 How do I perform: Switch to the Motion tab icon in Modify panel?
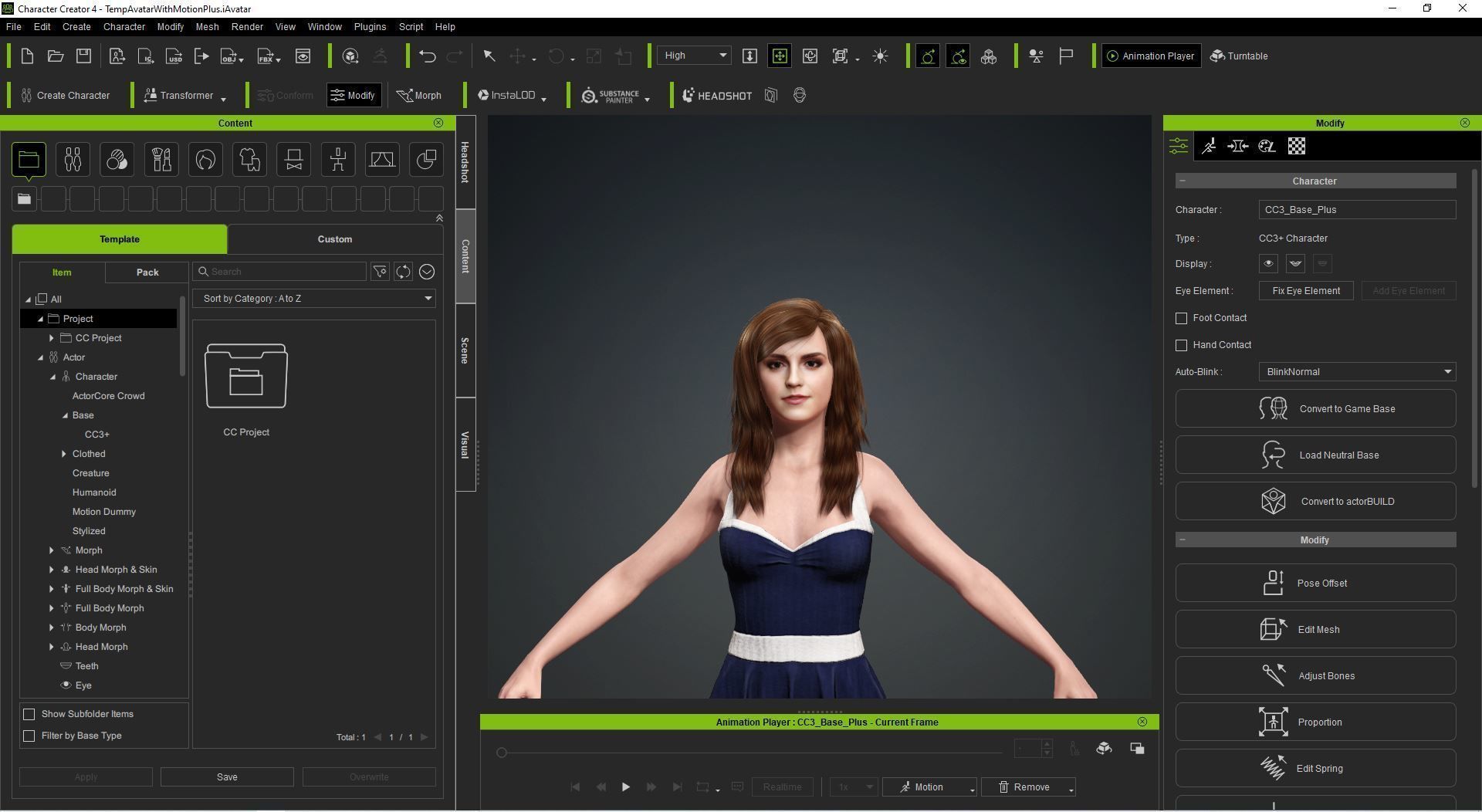coord(1209,146)
